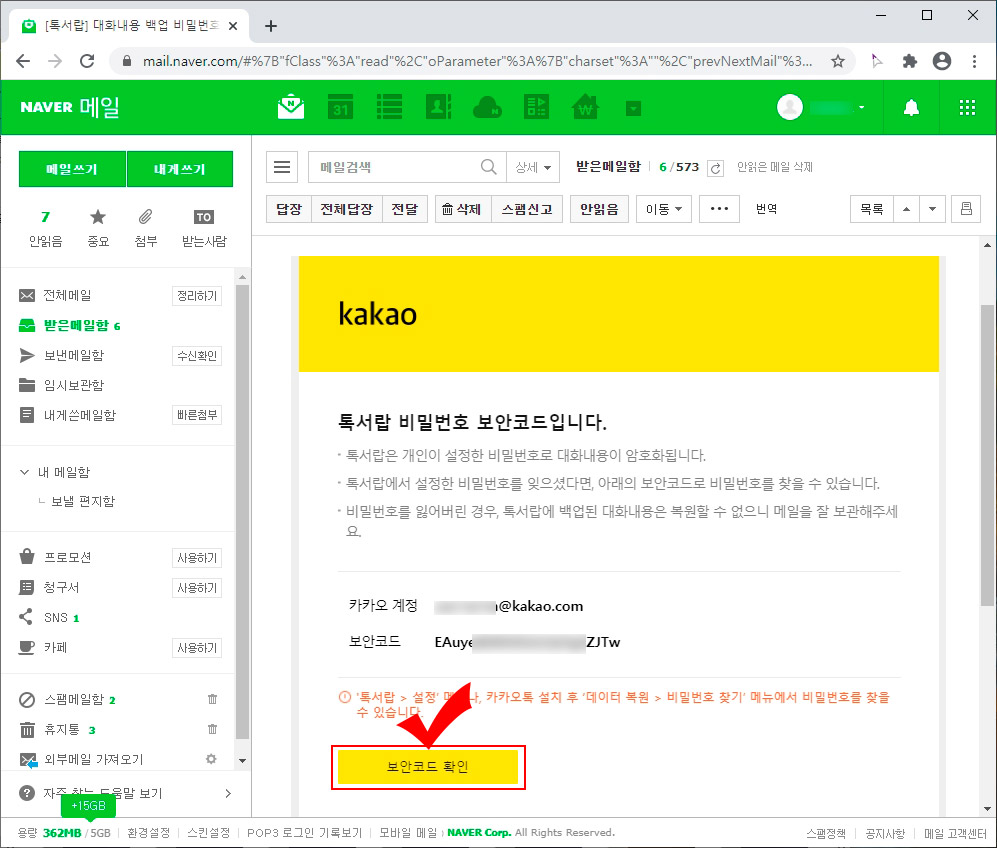This screenshot has height=848, width=997.
Task: Bookmark page with the star icon
Action: (x=838, y=61)
